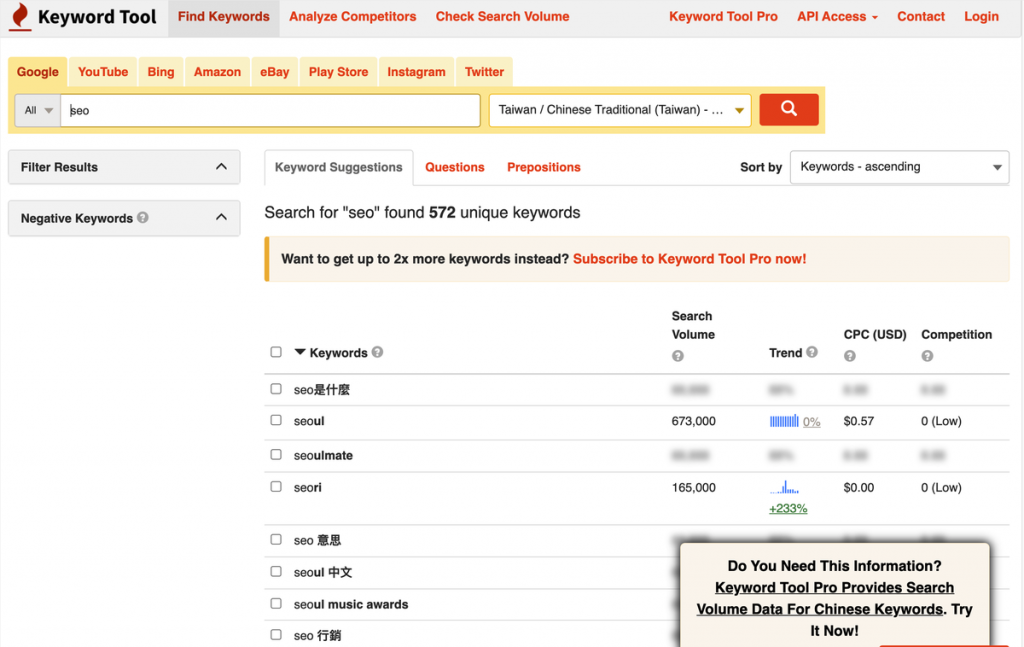Image resolution: width=1024 pixels, height=647 pixels.
Task: Check the box for seo 意思
Action: (276, 540)
